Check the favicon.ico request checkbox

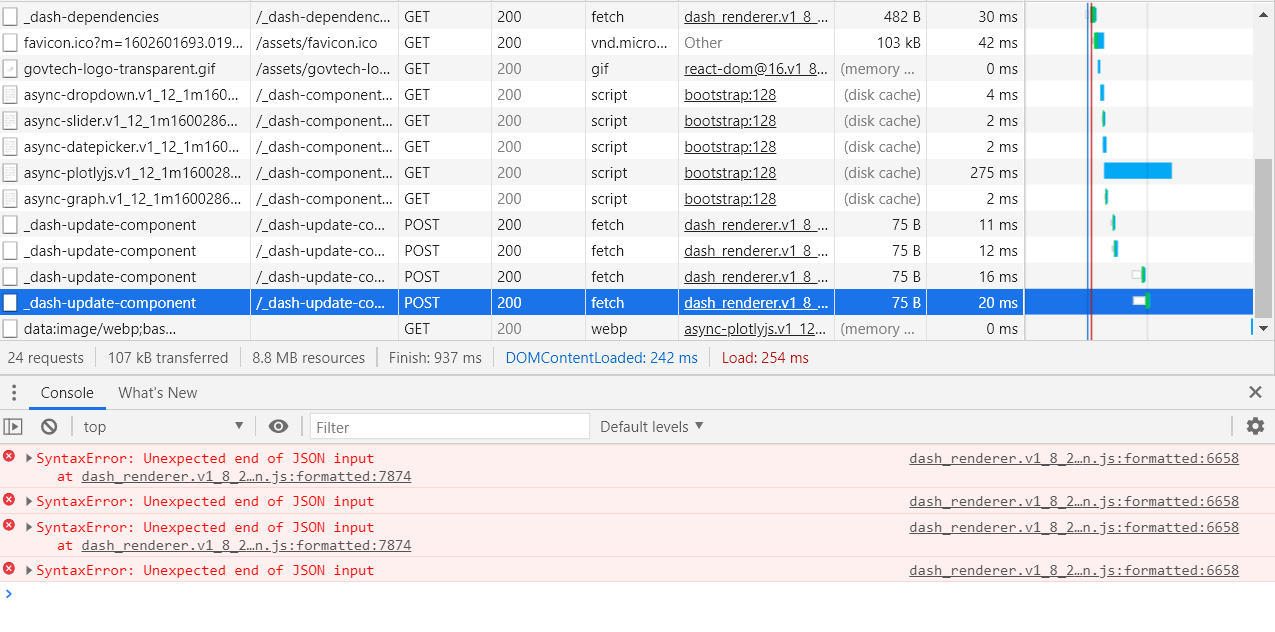(8, 42)
